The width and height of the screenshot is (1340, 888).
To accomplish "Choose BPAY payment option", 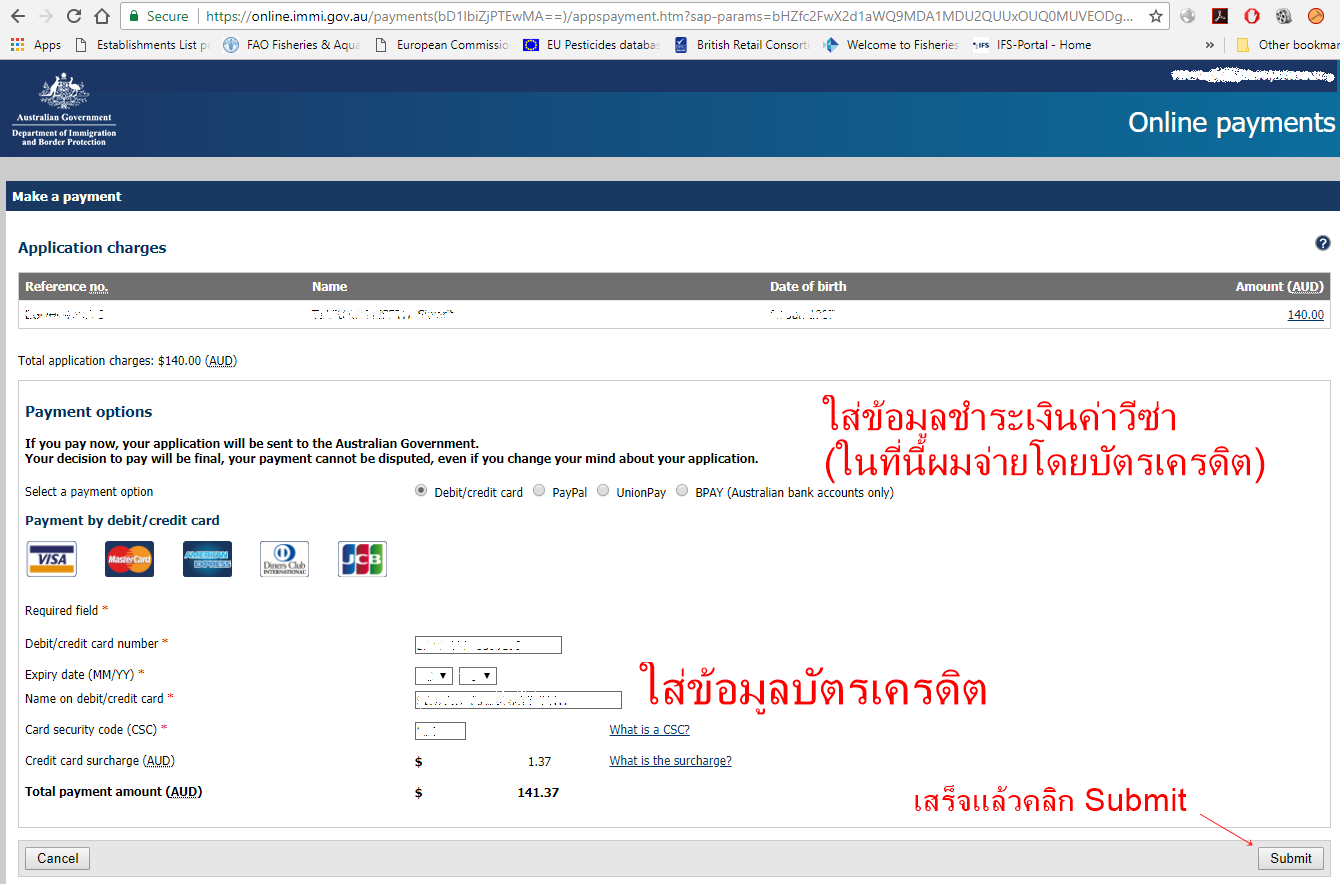I will pyautogui.click(x=683, y=491).
